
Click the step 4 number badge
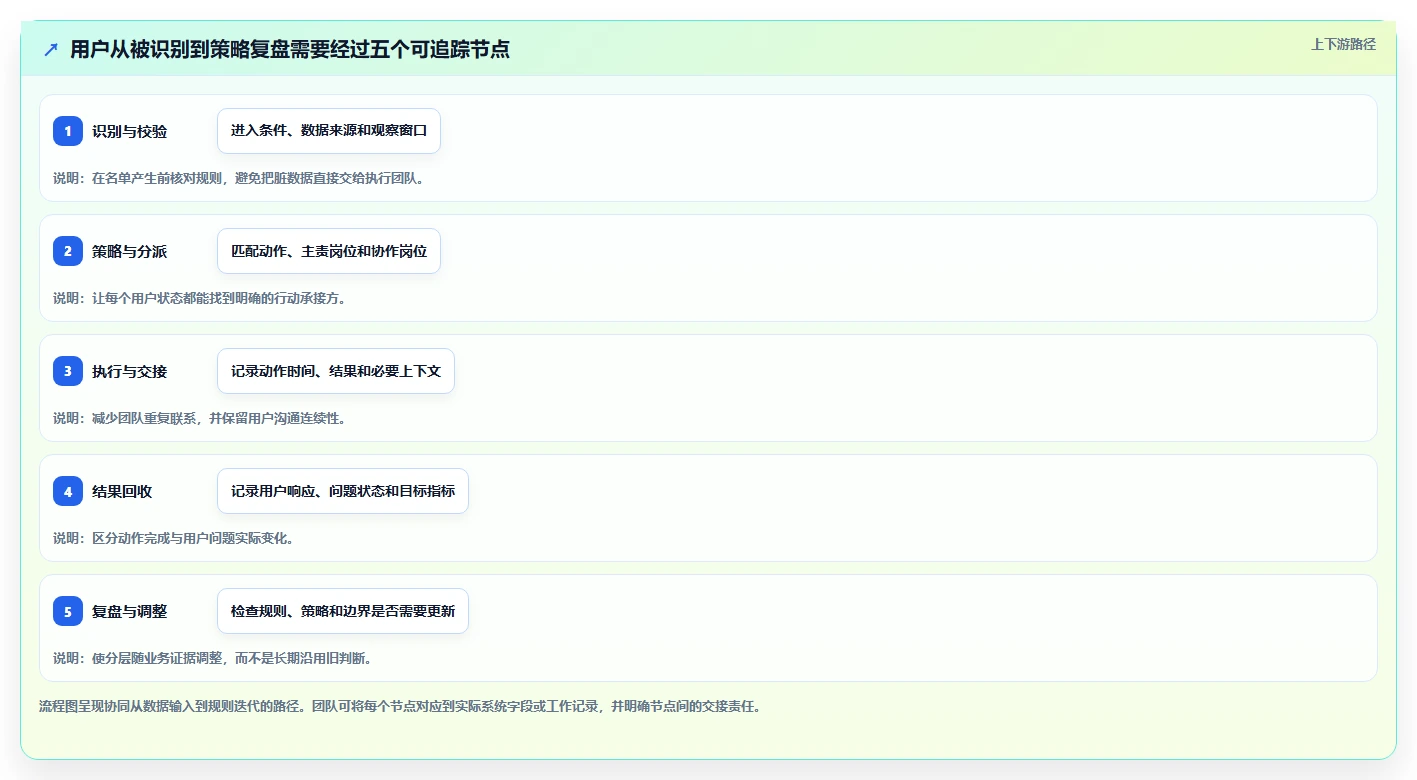[68, 491]
